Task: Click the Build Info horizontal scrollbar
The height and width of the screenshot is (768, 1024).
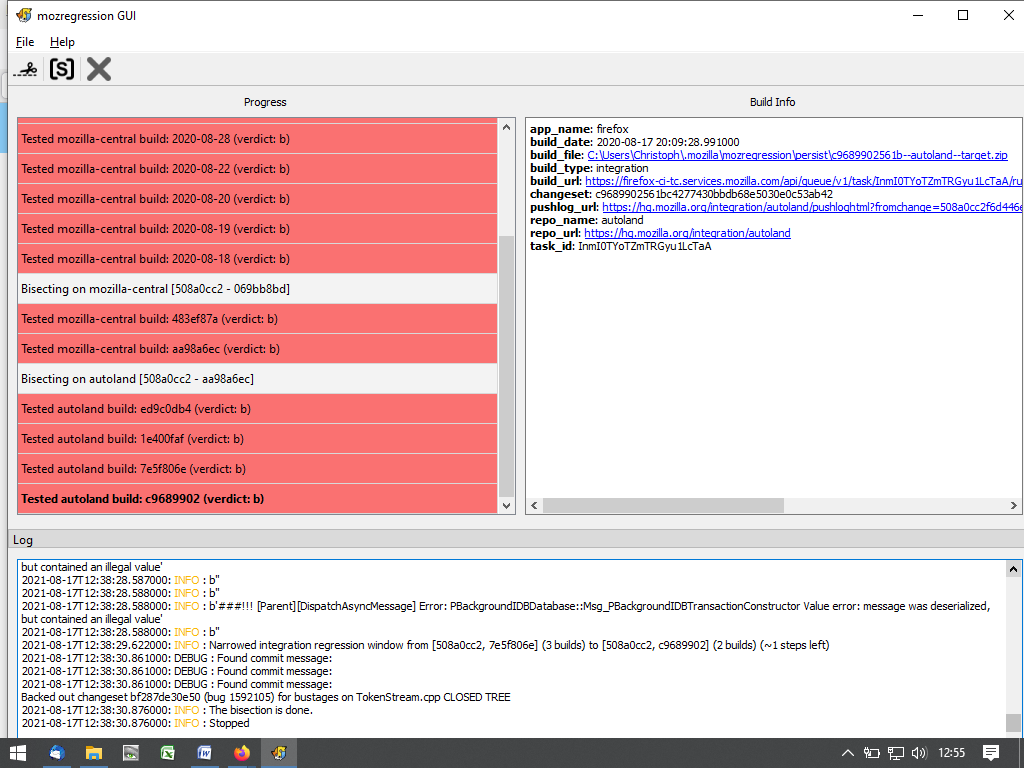Action: pos(770,506)
